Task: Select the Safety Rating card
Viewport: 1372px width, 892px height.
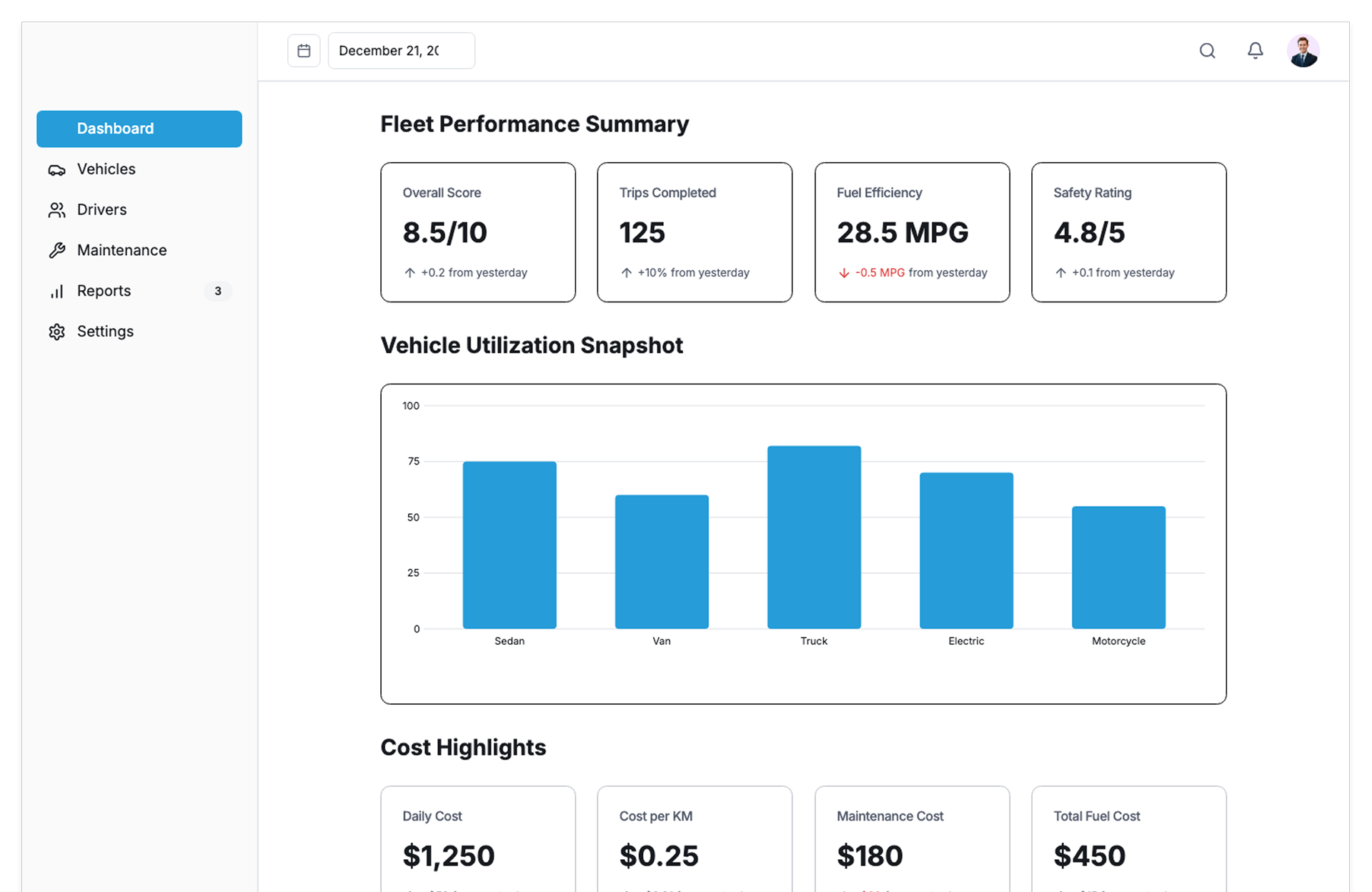Action: [x=1128, y=232]
